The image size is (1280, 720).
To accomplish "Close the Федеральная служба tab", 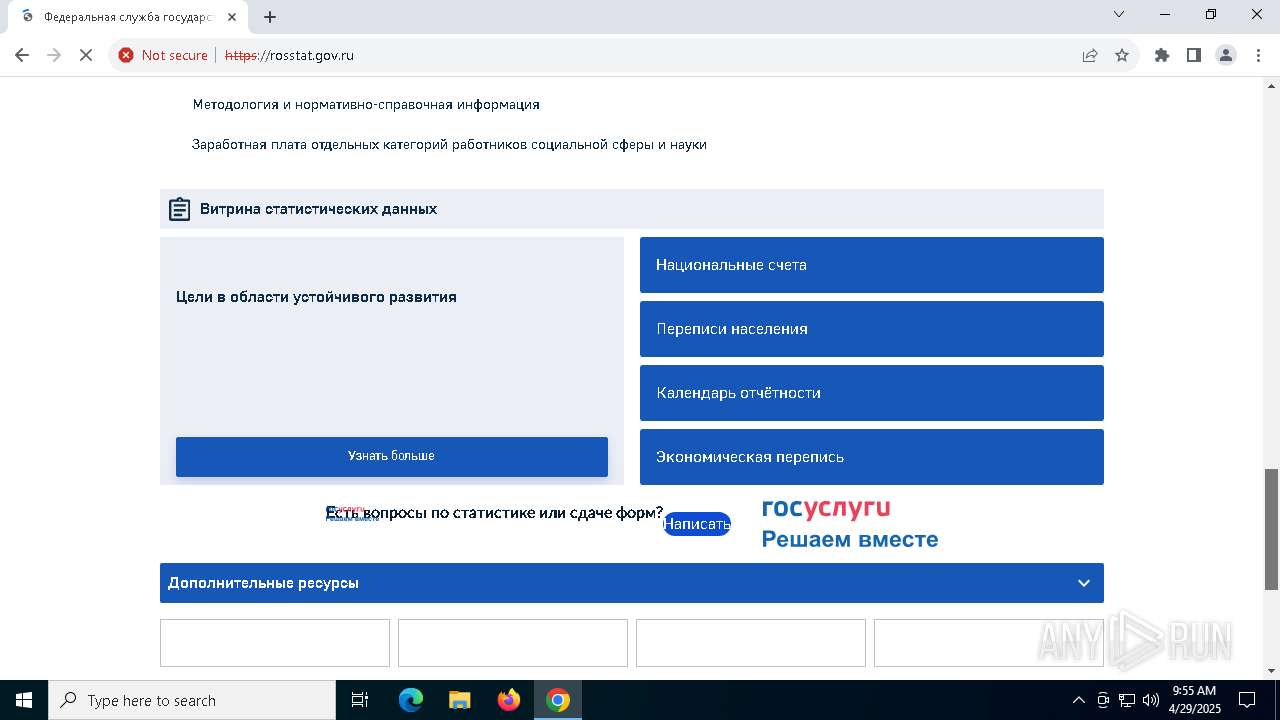I will tap(233, 17).
